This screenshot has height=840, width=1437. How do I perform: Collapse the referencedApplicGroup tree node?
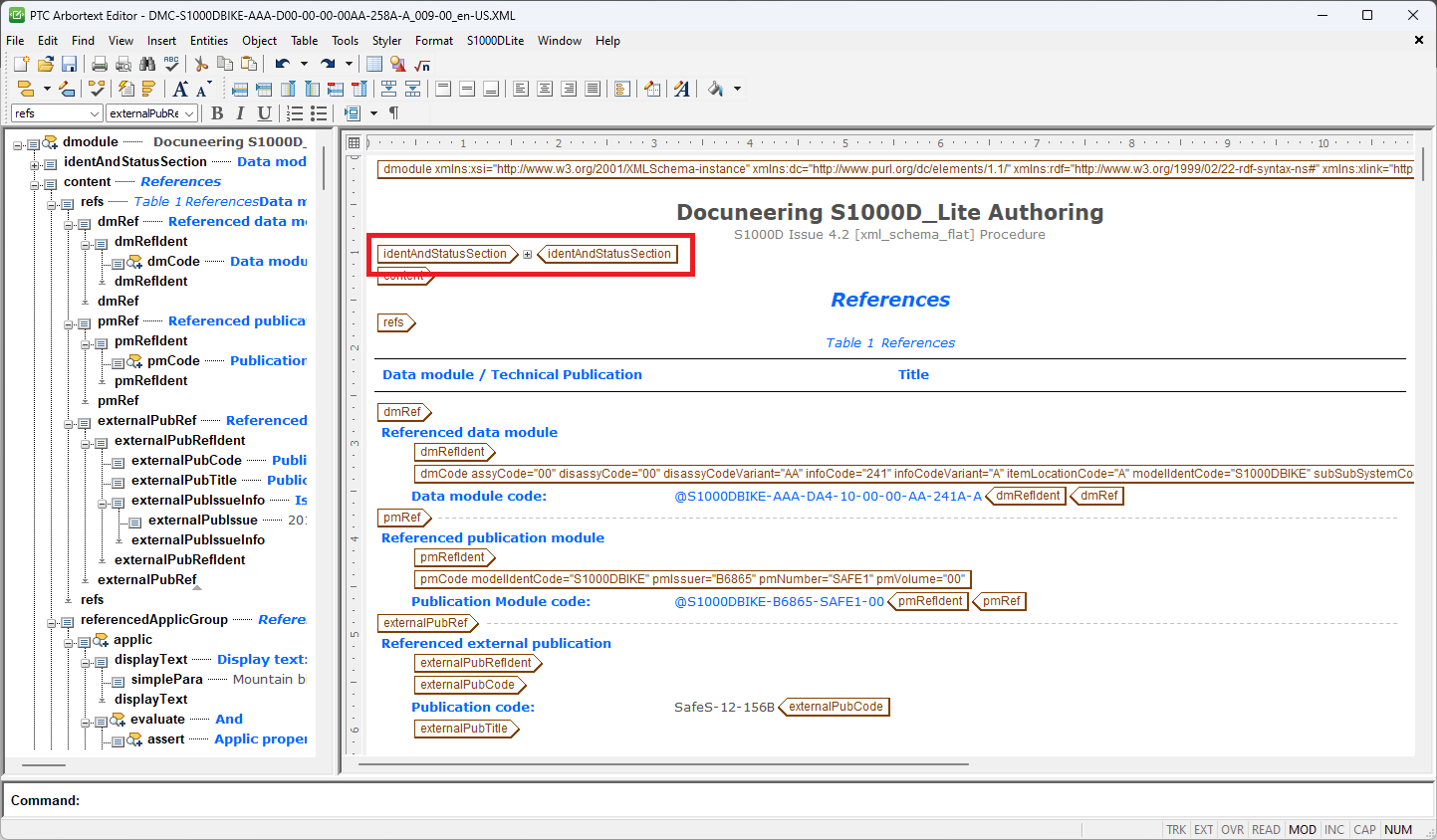point(52,622)
